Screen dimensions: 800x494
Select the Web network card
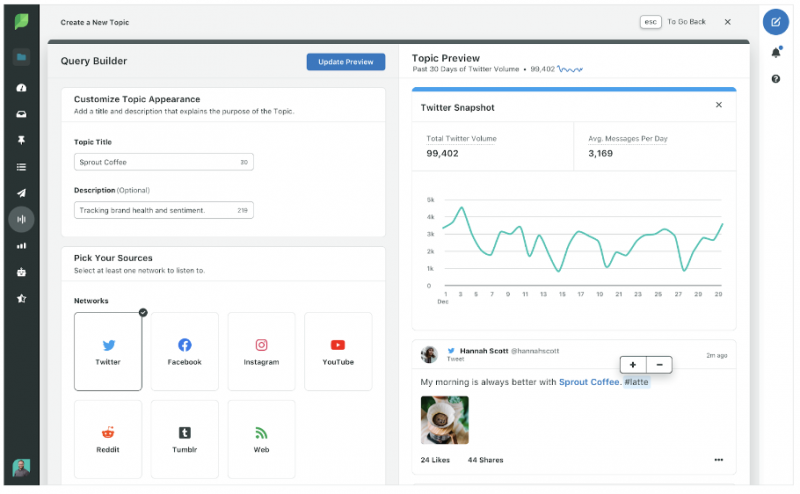pyautogui.click(x=261, y=439)
